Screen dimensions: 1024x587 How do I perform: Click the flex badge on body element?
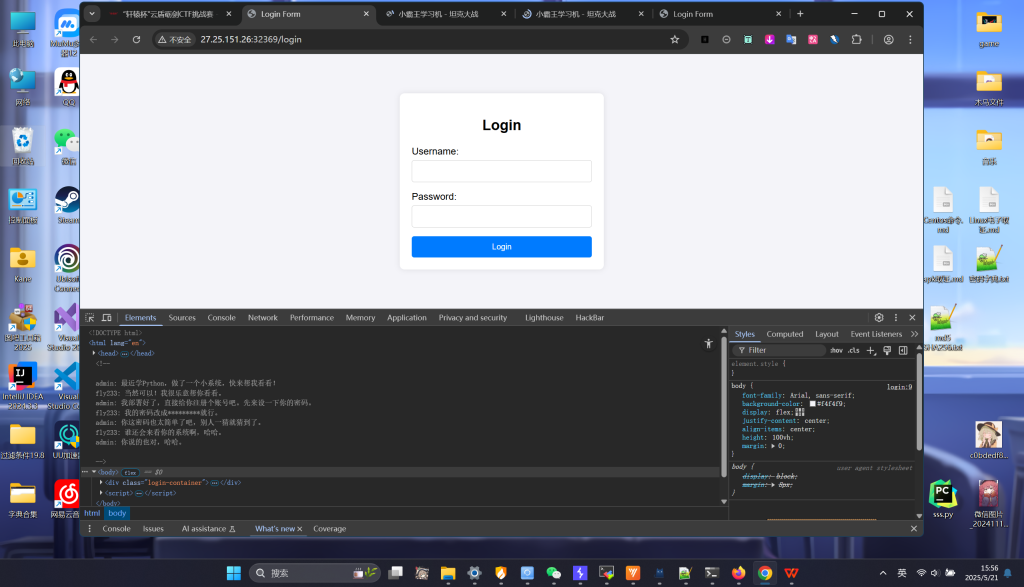(131, 473)
